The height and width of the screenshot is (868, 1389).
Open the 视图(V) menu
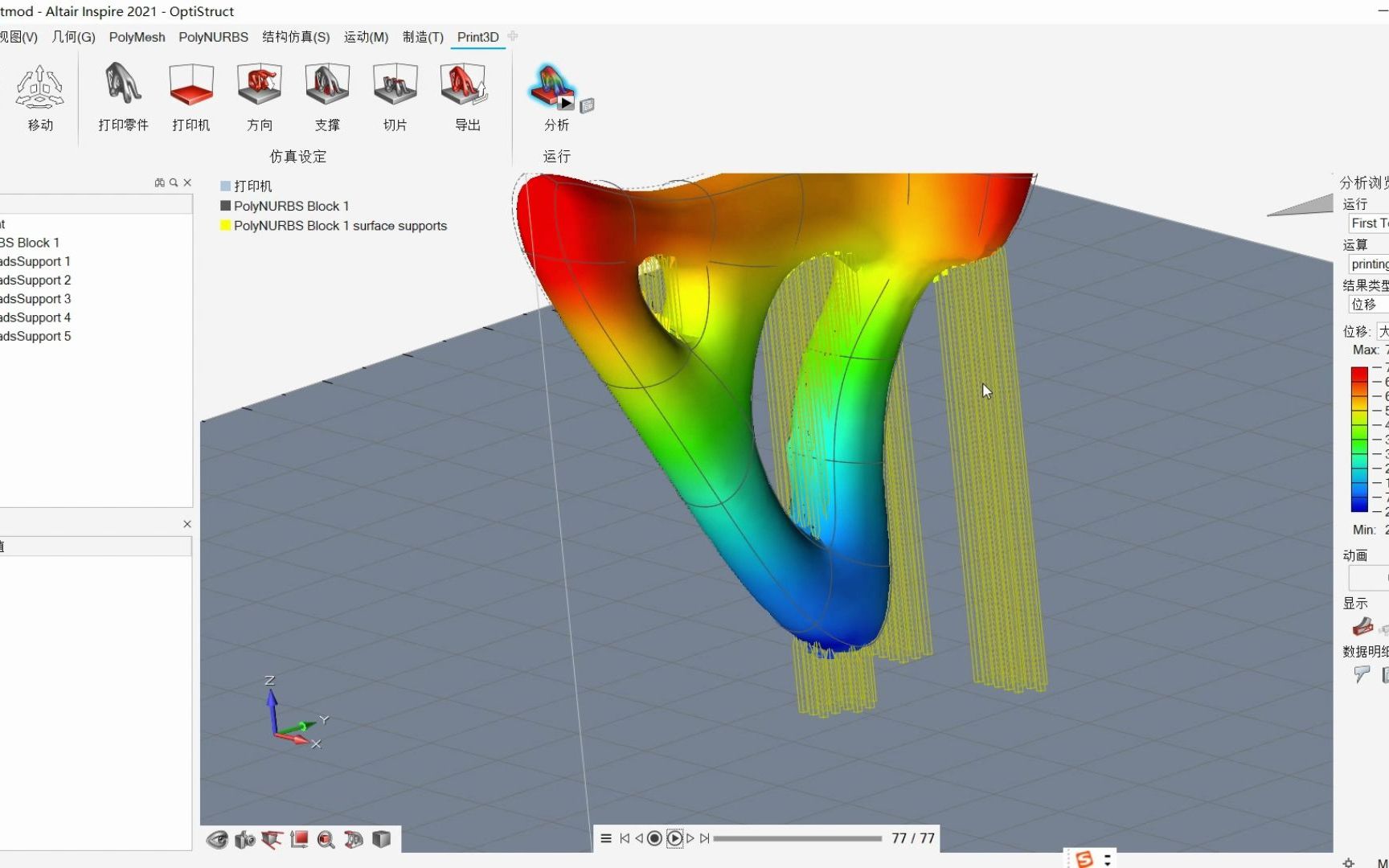point(18,37)
